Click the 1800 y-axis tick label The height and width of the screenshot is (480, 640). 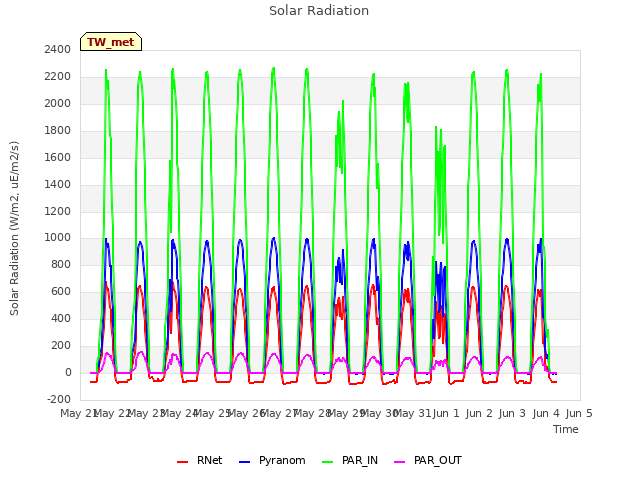click(x=58, y=131)
